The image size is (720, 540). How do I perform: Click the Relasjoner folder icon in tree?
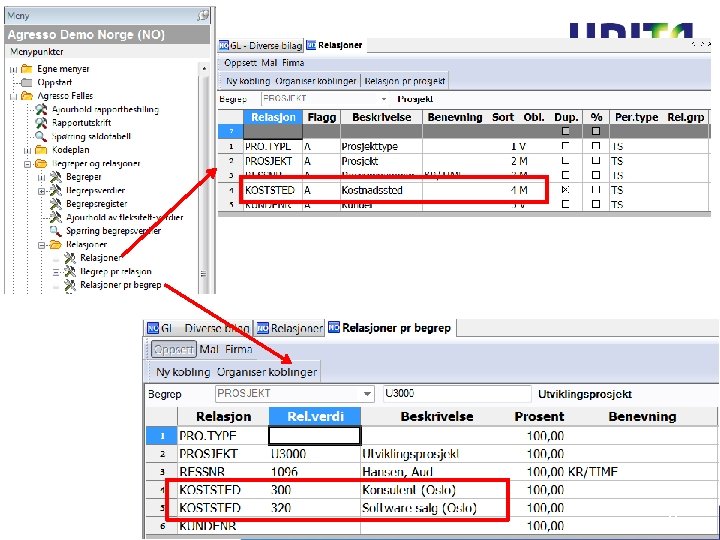pyautogui.click(x=56, y=244)
